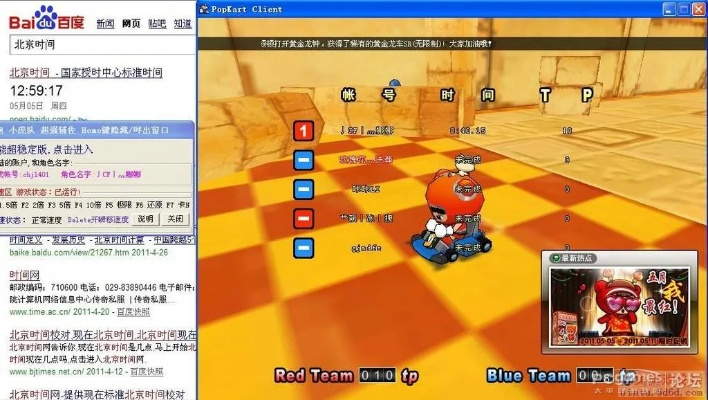Click the finish time 0:43.15
The height and width of the screenshot is (400, 708).
click(468, 130)
